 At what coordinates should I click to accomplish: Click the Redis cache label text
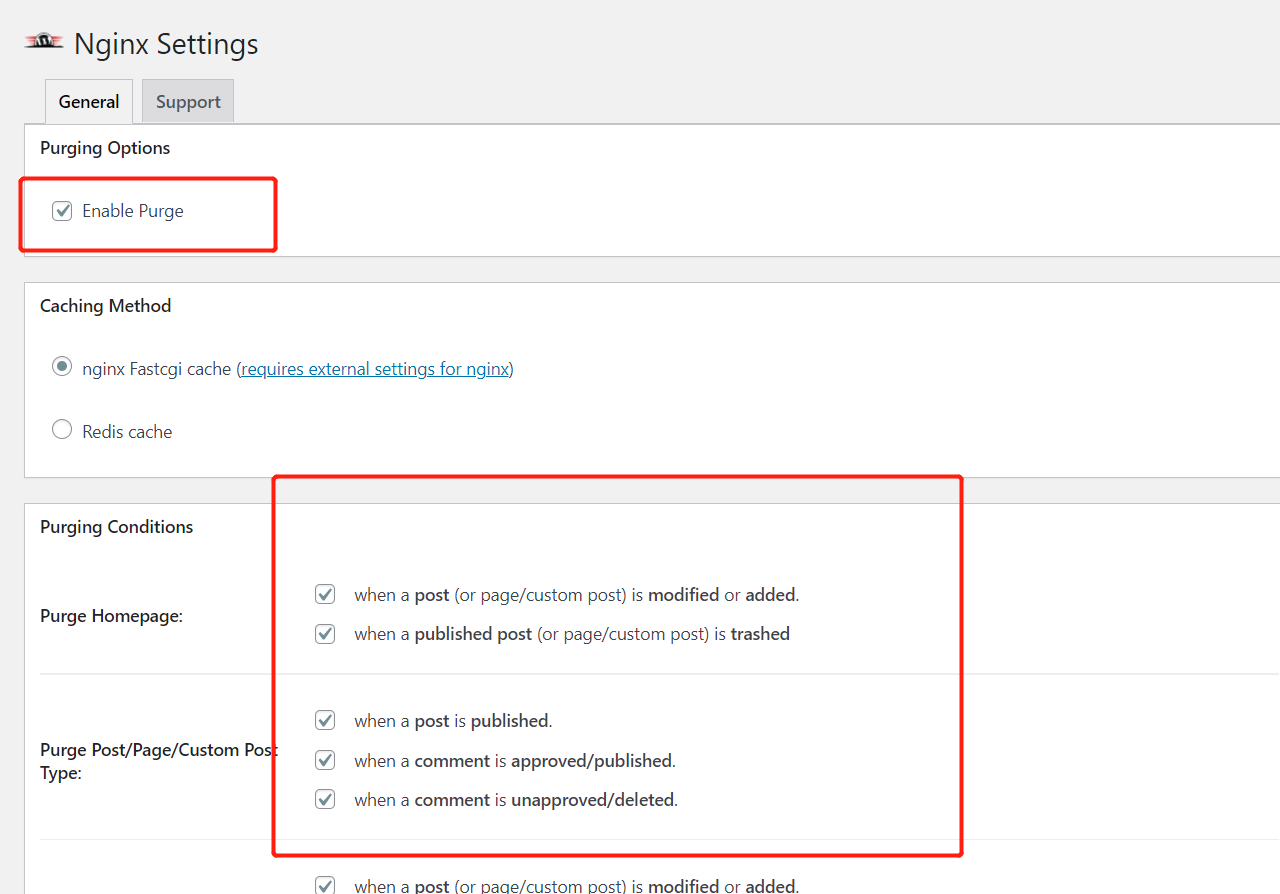tap(127, 432)
